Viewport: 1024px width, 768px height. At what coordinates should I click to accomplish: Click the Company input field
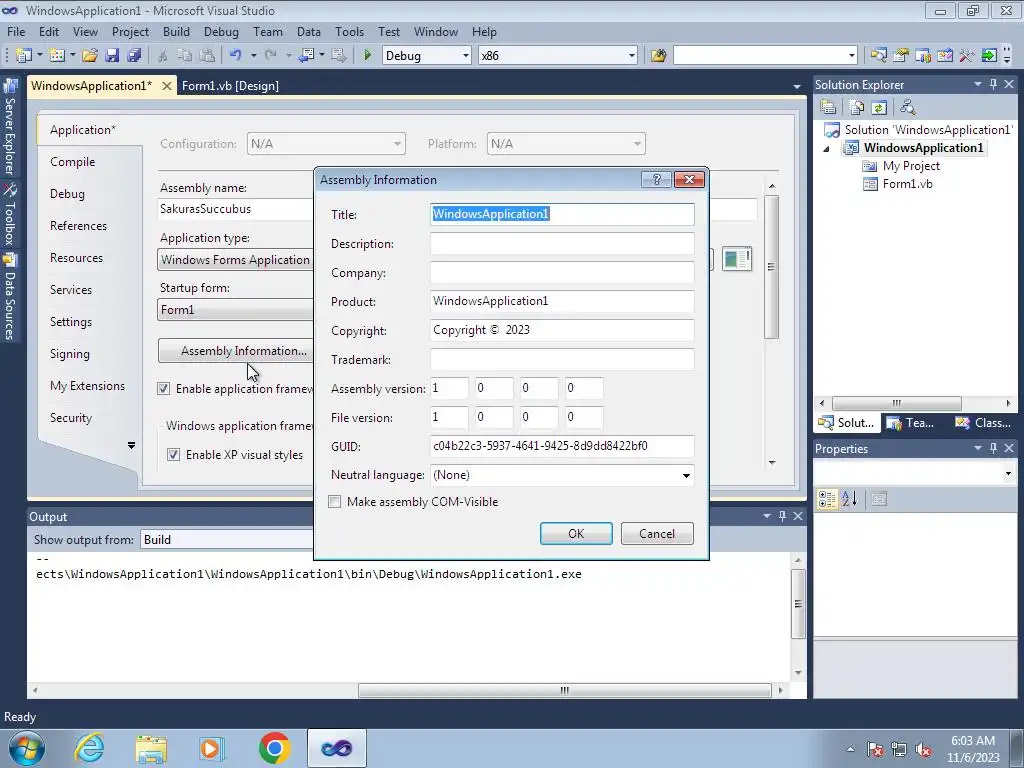pos(562,272)
